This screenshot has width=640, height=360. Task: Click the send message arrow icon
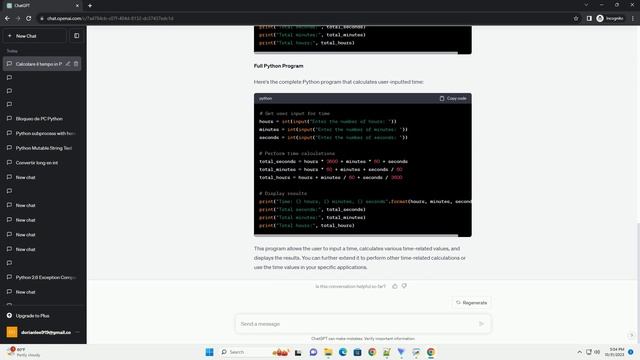pos(481,324)
